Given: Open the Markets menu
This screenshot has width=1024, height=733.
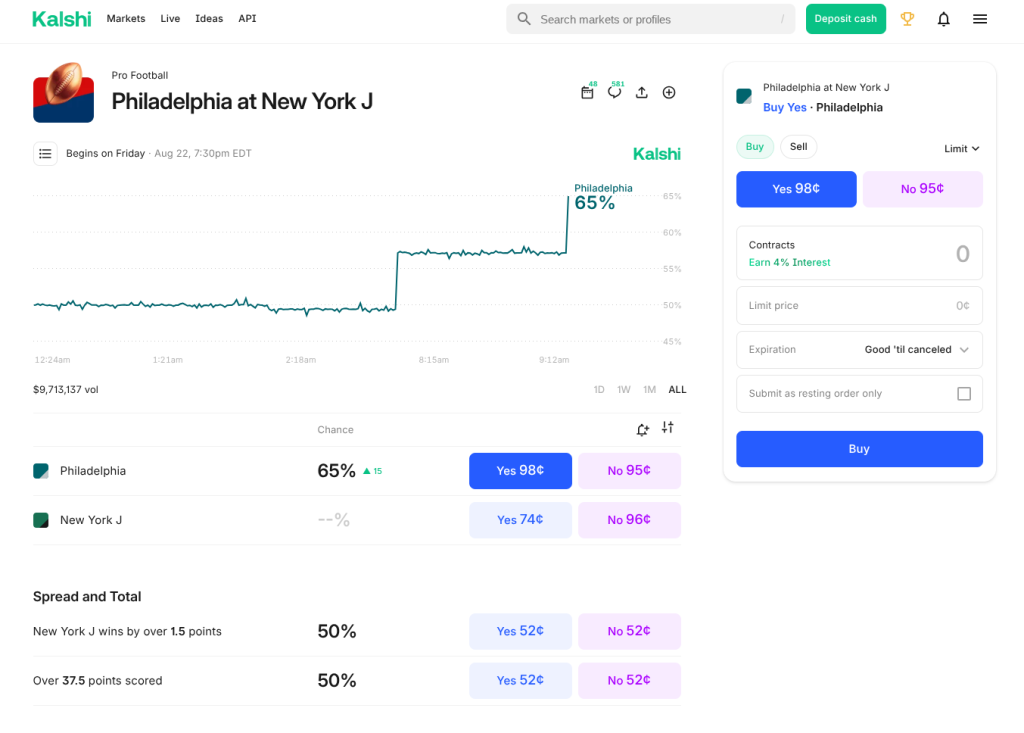Looking at the screenshot, I should pos(126,18).
